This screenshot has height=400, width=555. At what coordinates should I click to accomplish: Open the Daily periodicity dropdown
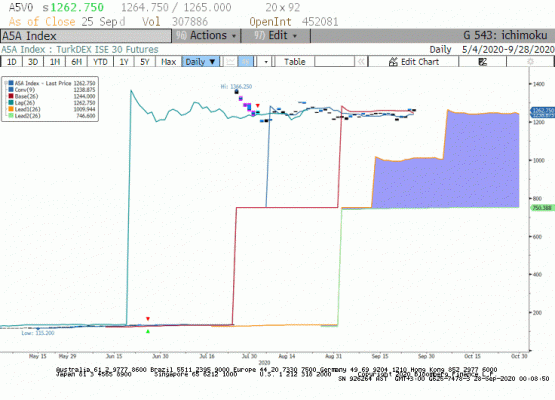tap(200, 62)
